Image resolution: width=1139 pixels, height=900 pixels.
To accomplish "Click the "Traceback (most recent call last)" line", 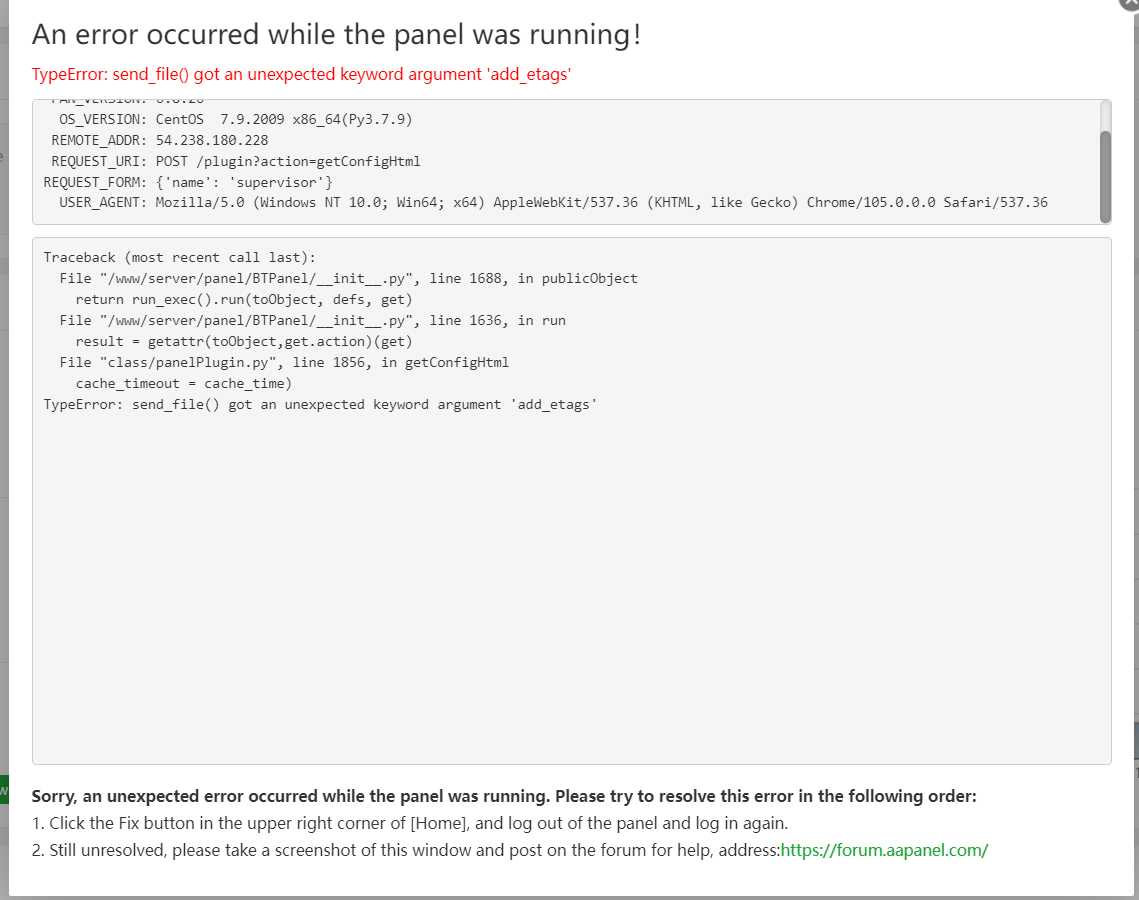I will [180, 257].
